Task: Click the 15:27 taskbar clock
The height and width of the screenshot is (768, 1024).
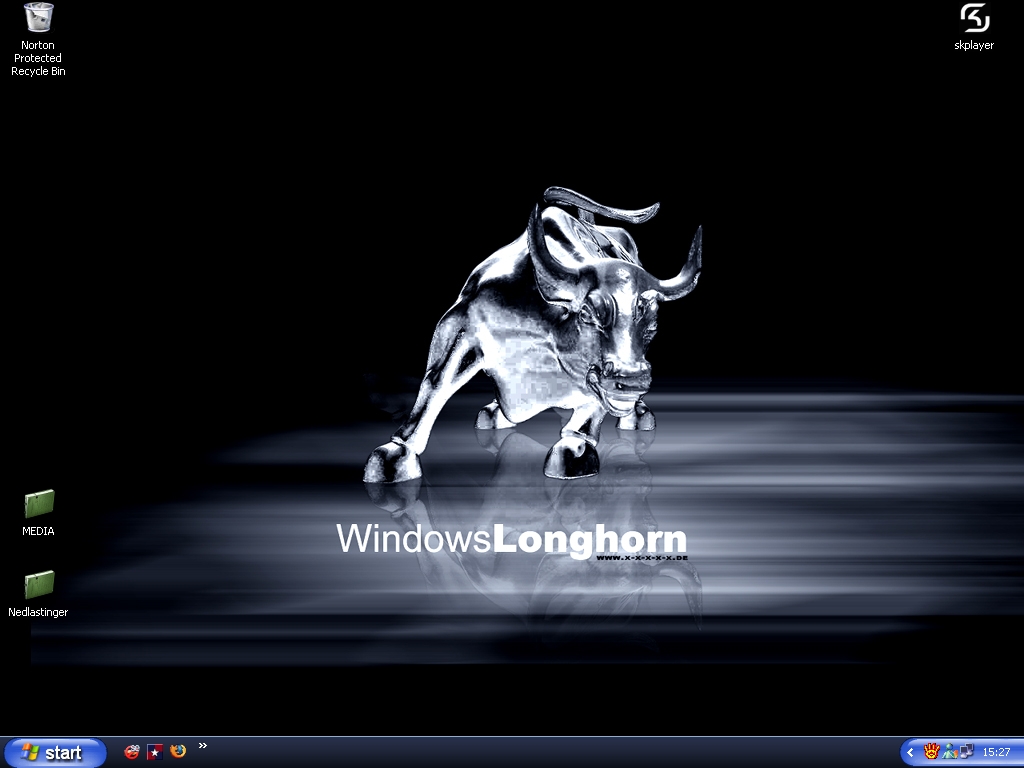Action: 997,753
